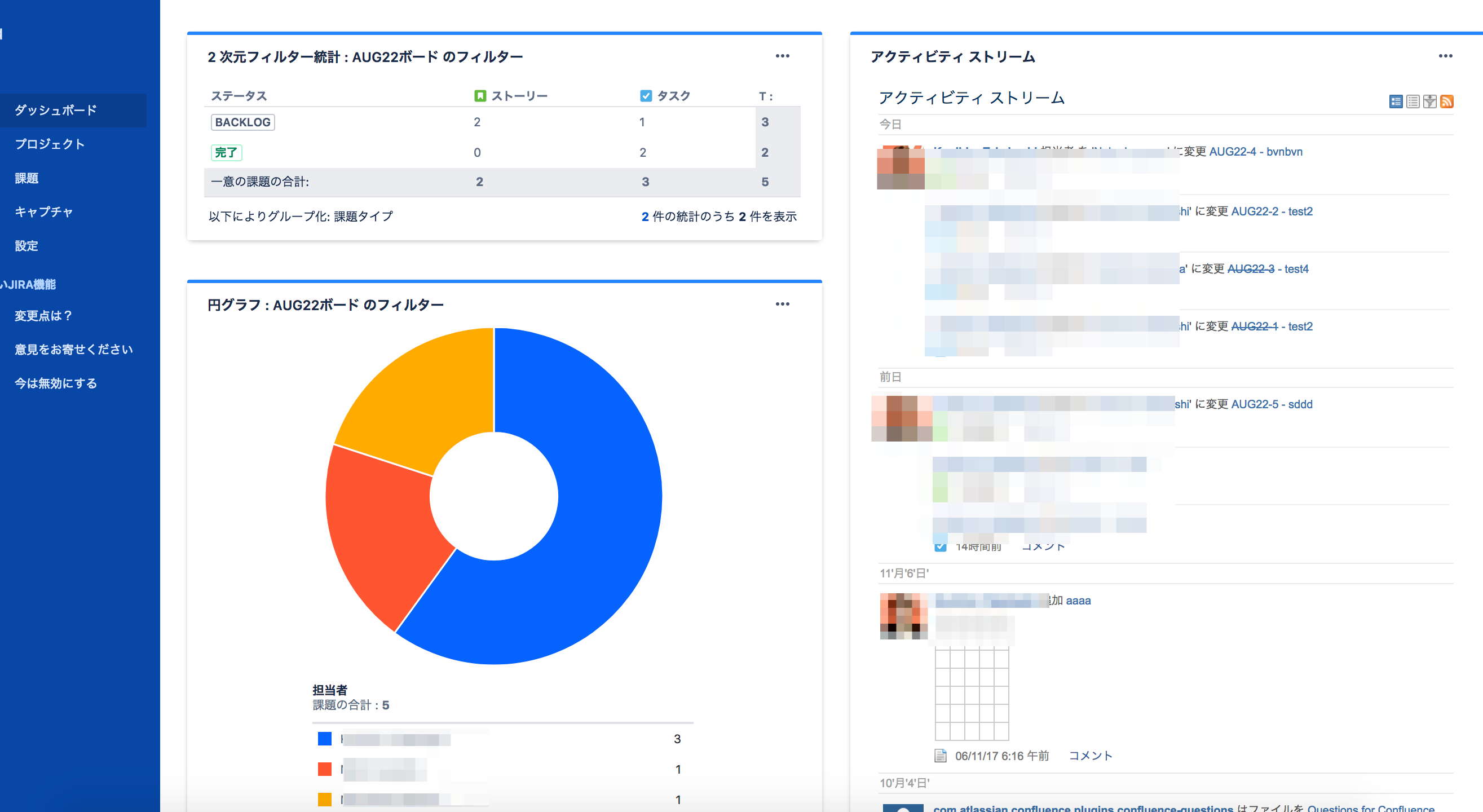Click the orange pie chart segment

(x=426, y=398)
